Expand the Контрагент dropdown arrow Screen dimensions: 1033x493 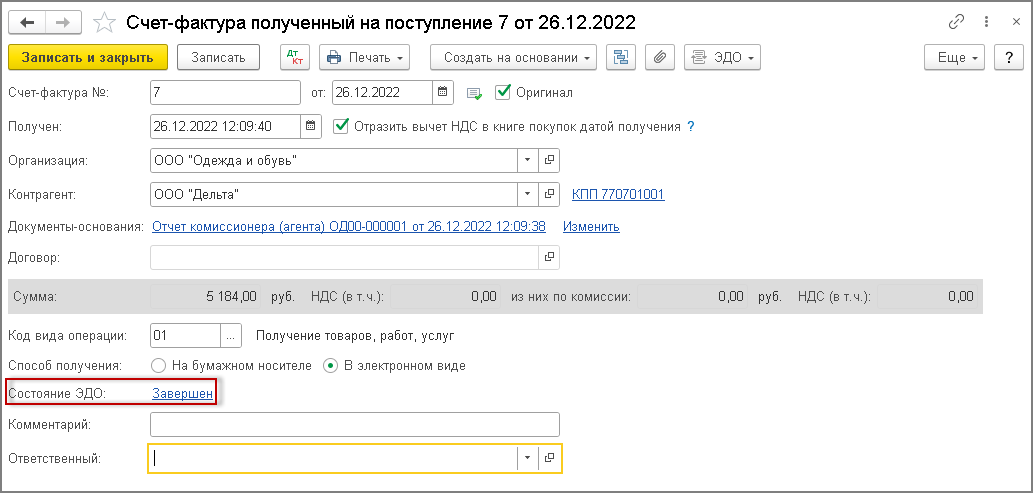(x=528, y=194)
